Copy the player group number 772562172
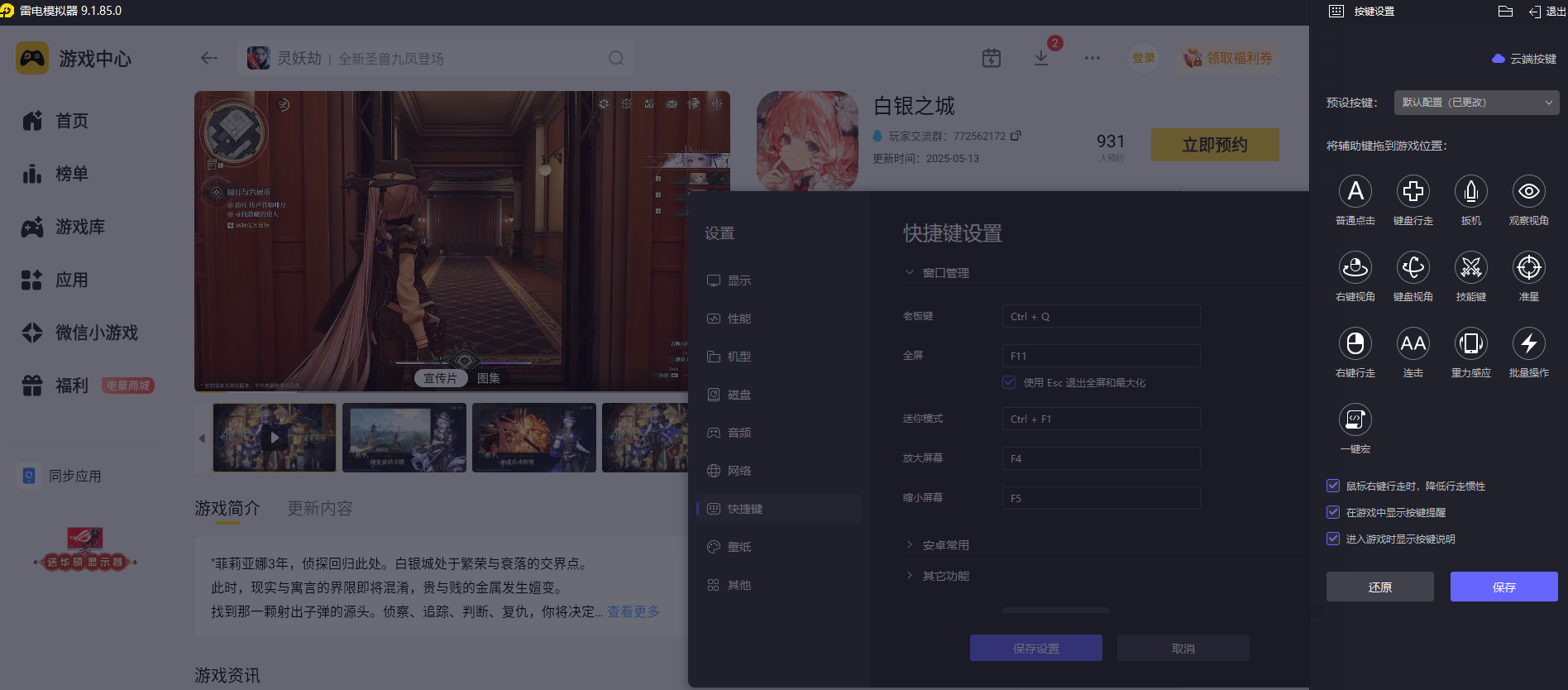1568x690 pixels. [x=1016, y=136]
